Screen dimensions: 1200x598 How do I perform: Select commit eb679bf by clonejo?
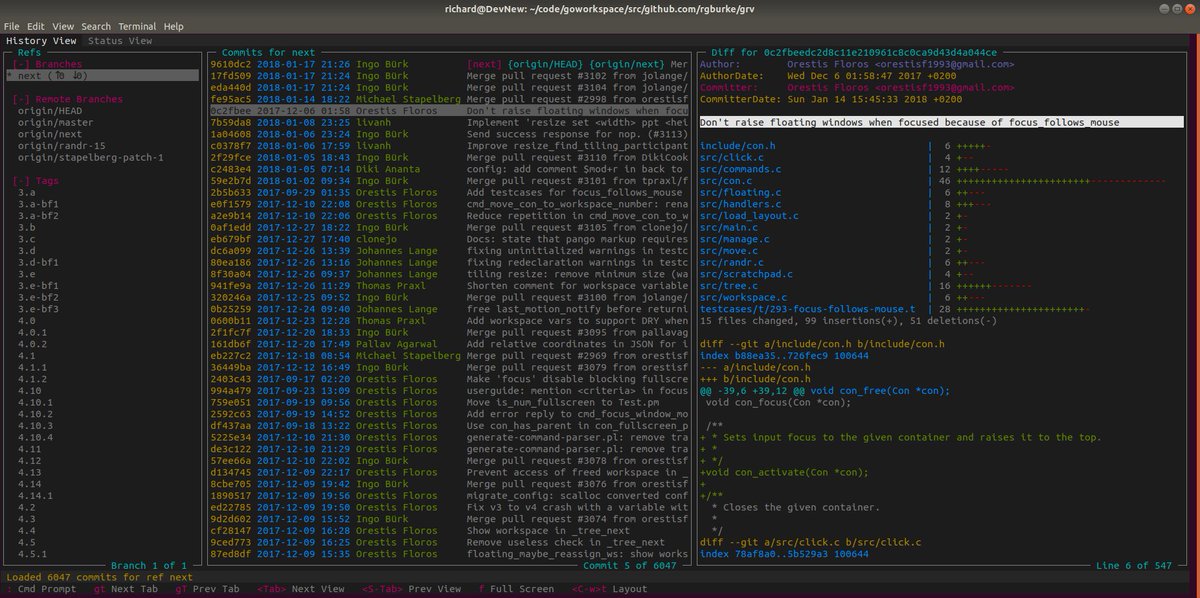coord(449,239)
